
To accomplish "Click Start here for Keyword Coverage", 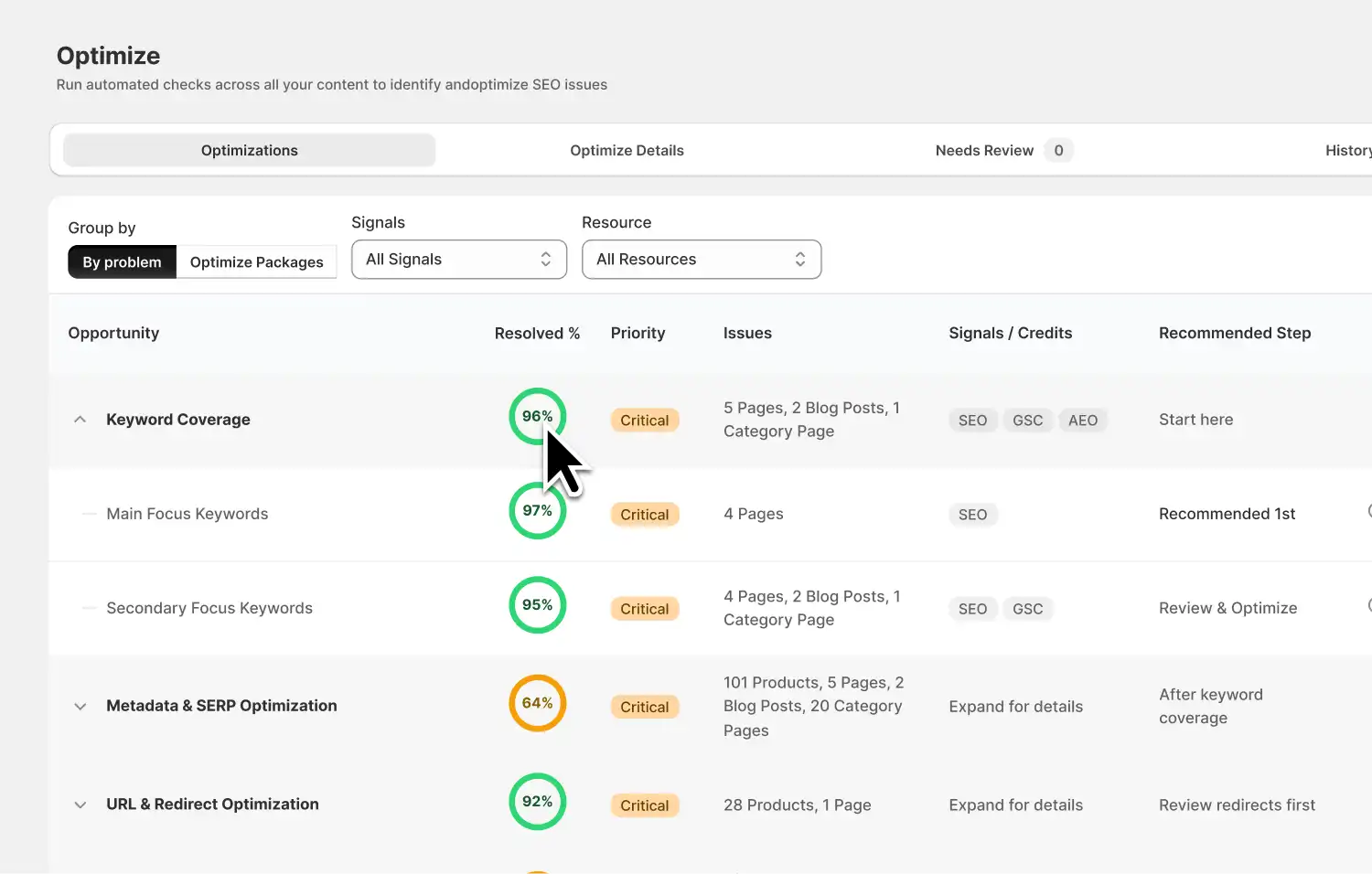I will point(1196,420).
